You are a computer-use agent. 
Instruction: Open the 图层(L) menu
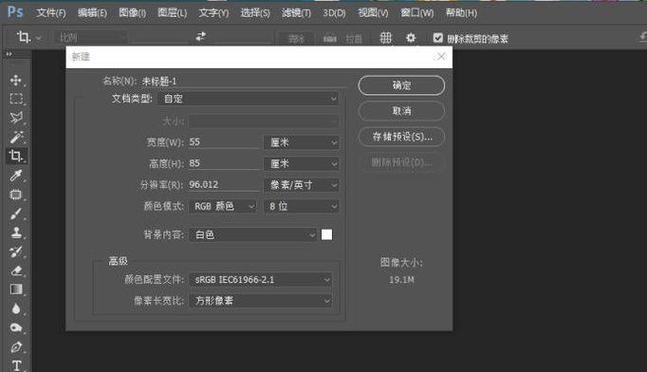(x=172, y=13)
